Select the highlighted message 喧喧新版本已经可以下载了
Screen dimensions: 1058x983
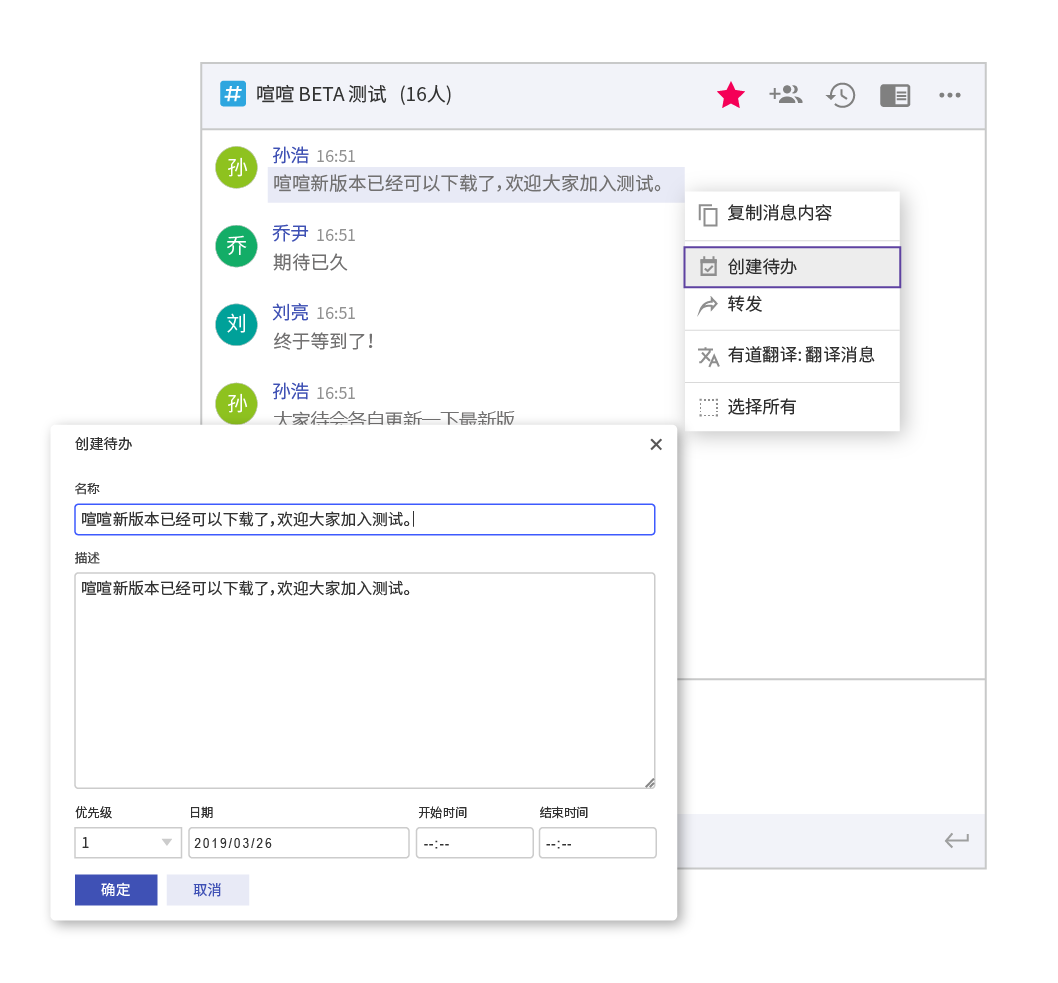(476, 184)
